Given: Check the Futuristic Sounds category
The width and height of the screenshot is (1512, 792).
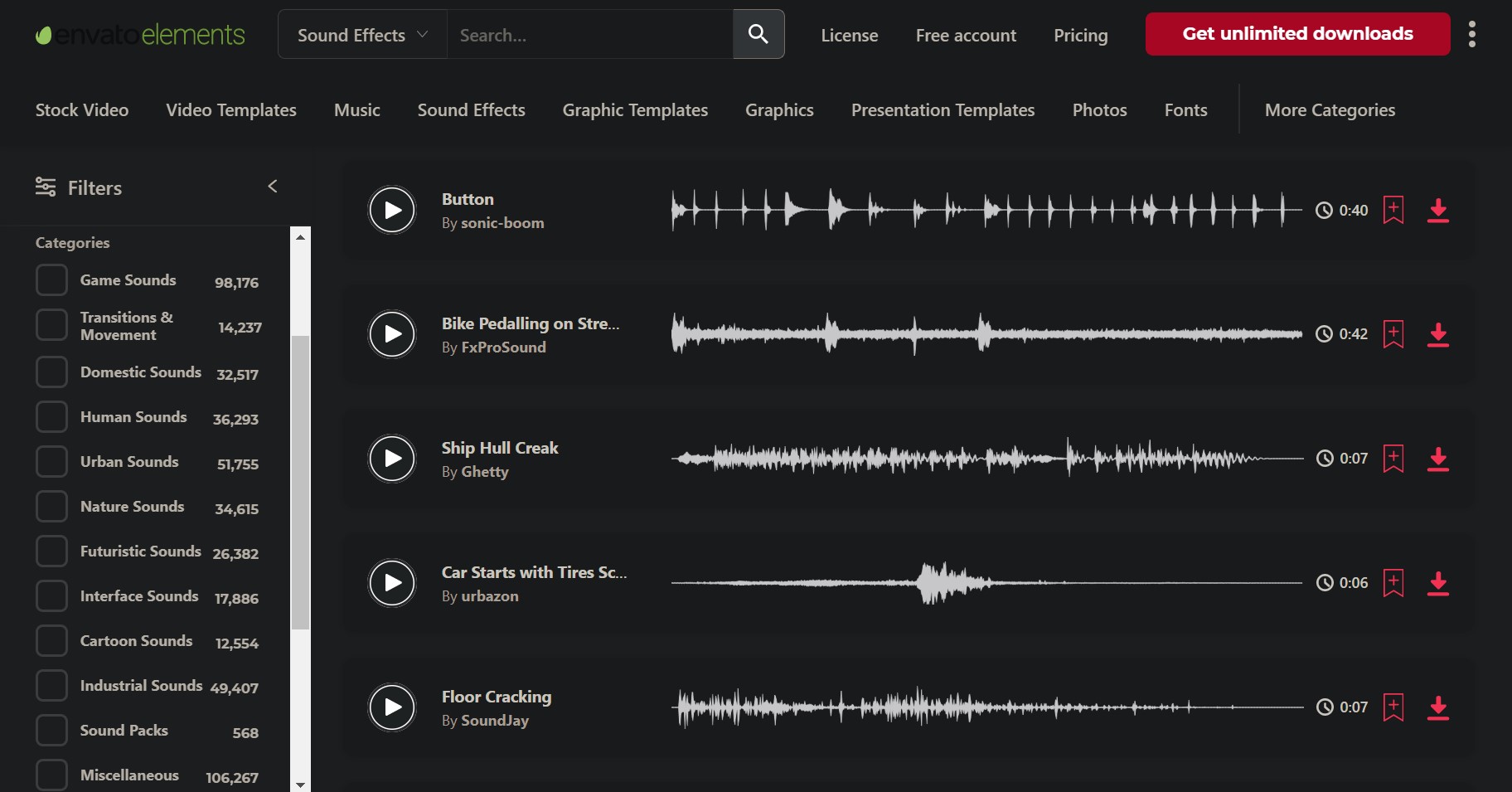Looking at the screenshot, I should 51,551.
